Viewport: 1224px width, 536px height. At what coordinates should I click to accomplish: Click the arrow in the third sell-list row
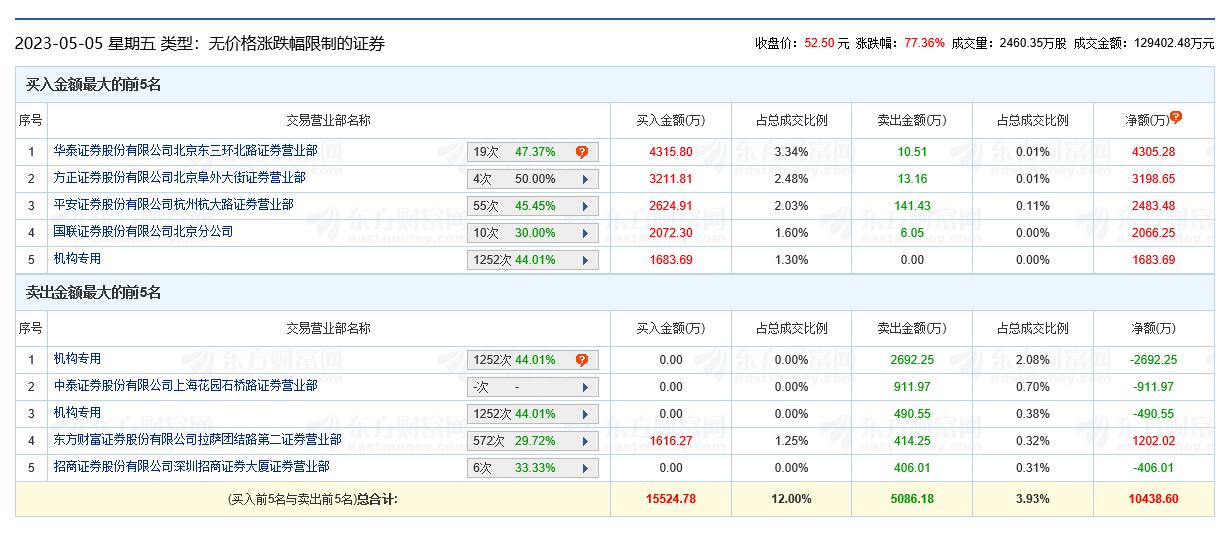[x=583, y=414]
